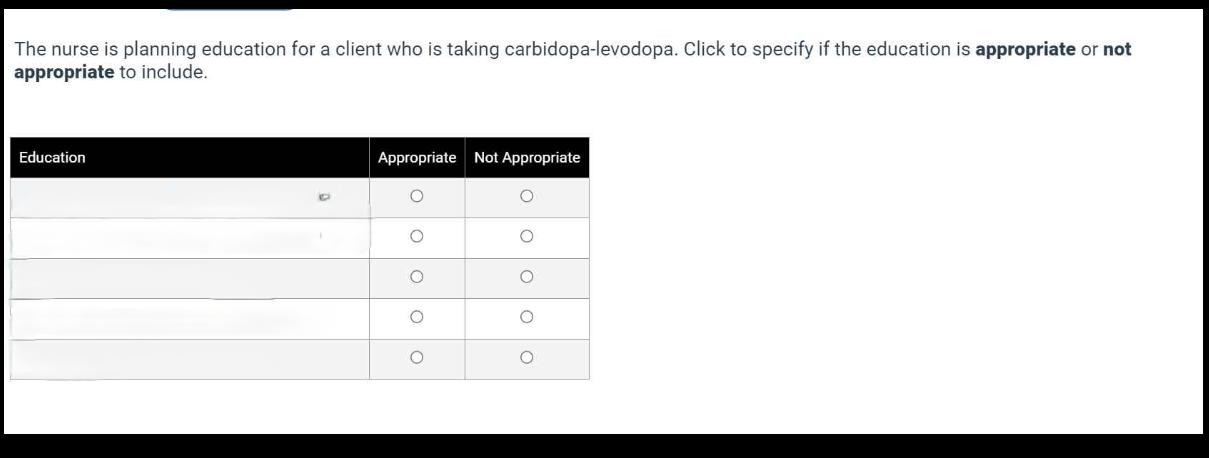Click the fifth row's blurred education cell
1209x458 pixels.
click(190, 359)
